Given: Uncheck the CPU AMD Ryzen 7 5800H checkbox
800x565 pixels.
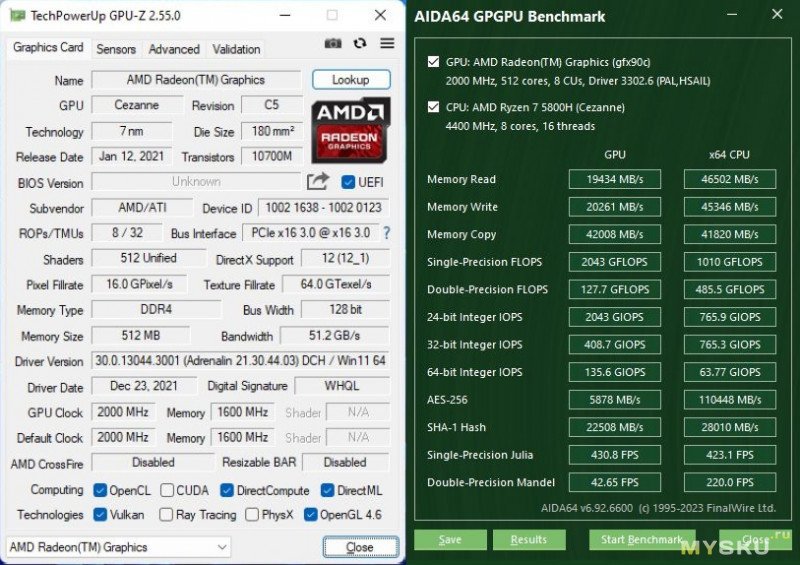Looking at the screenshot, I should pyautogui.click(x=433, y=107).
